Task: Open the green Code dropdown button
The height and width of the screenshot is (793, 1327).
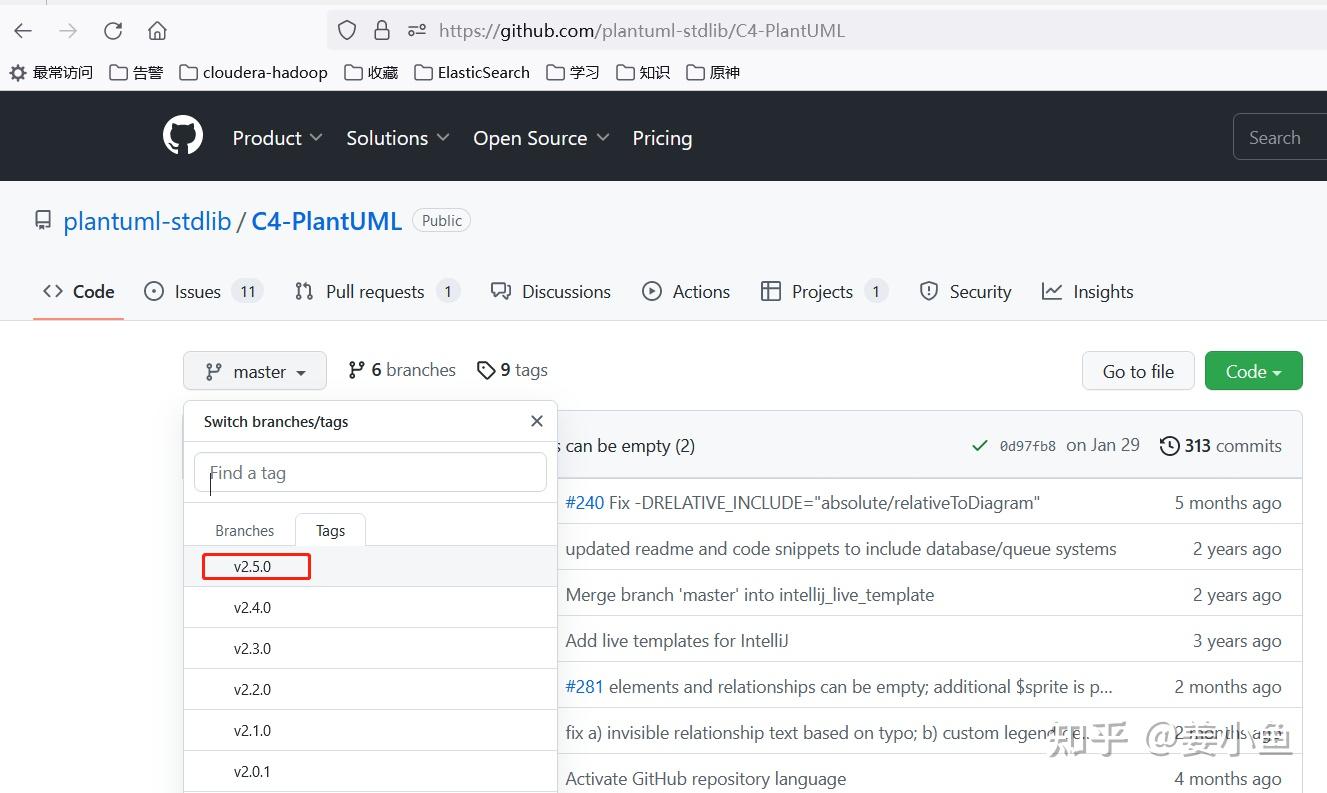Action: point(1253,371)
